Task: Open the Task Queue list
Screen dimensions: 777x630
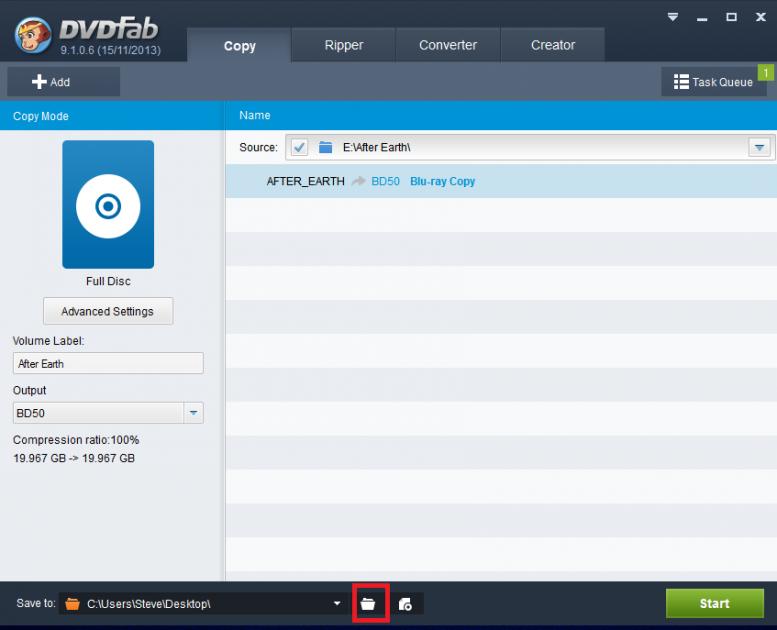Action: tap(712, 82)
